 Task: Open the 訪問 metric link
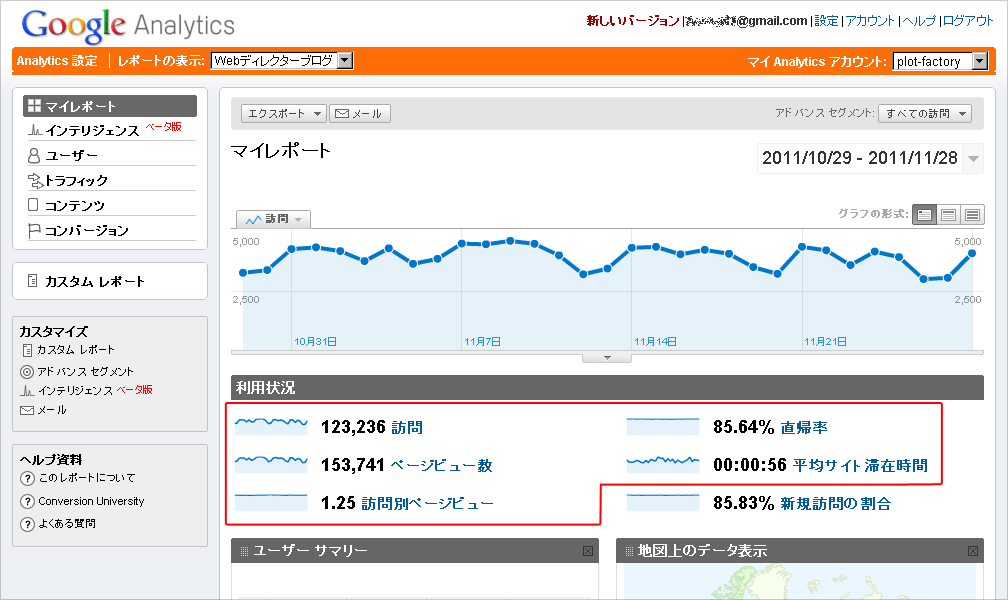click(407, 427)
